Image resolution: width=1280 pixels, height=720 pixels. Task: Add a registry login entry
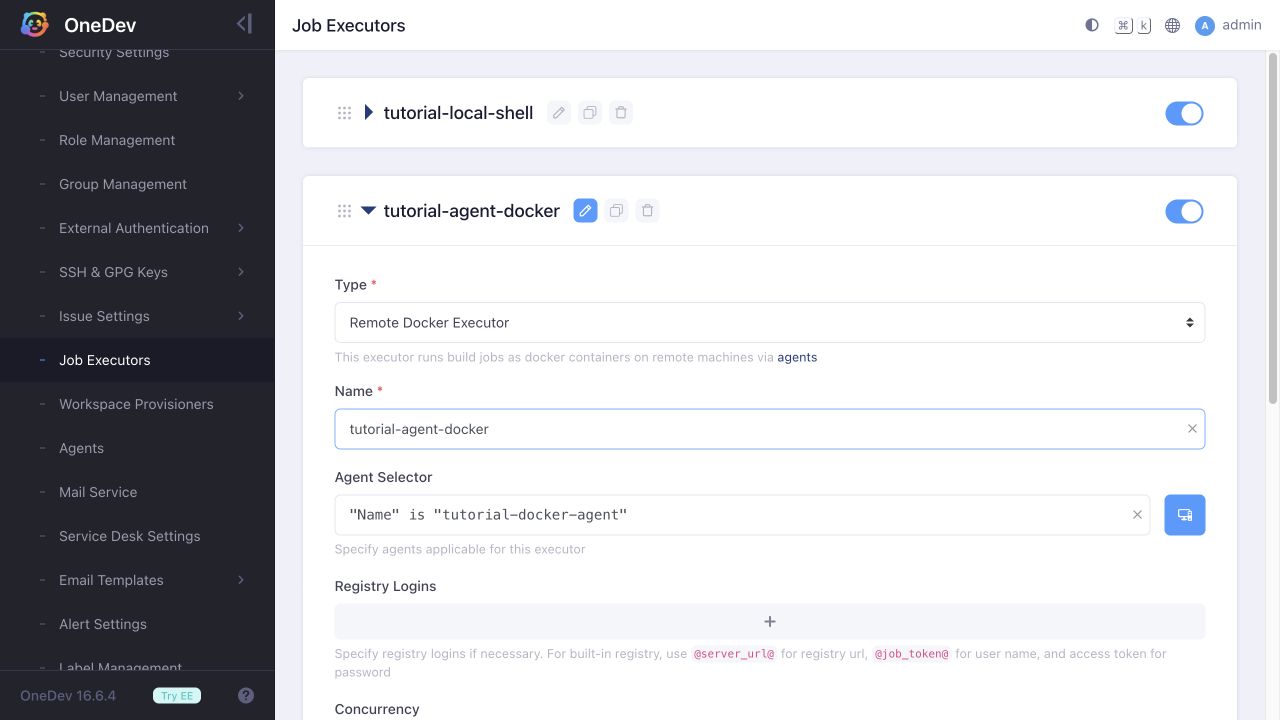[770, 622]
